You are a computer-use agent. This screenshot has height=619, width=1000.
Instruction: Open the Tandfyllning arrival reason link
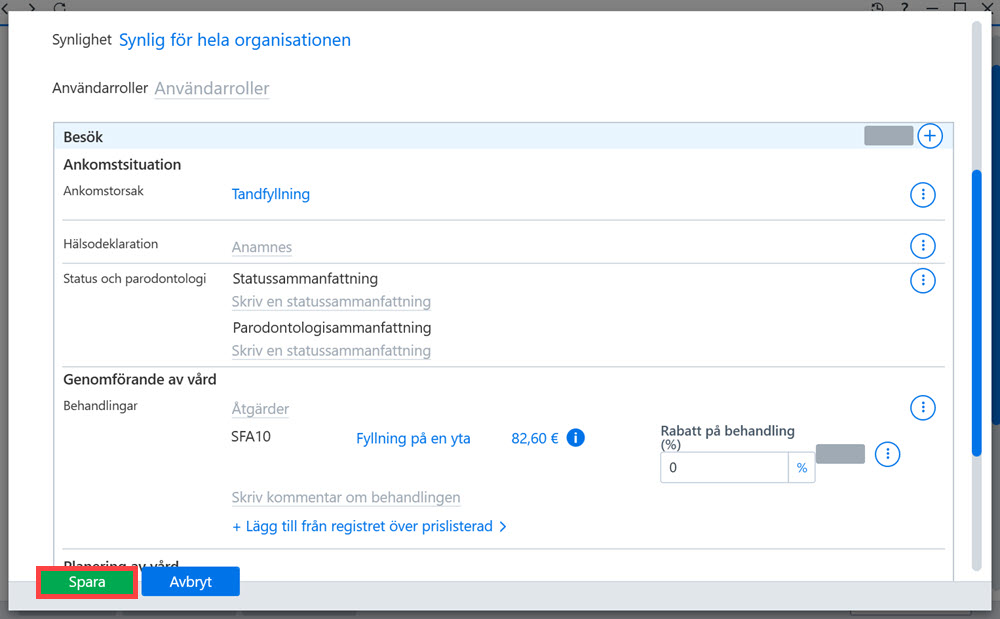click(270, 194)
